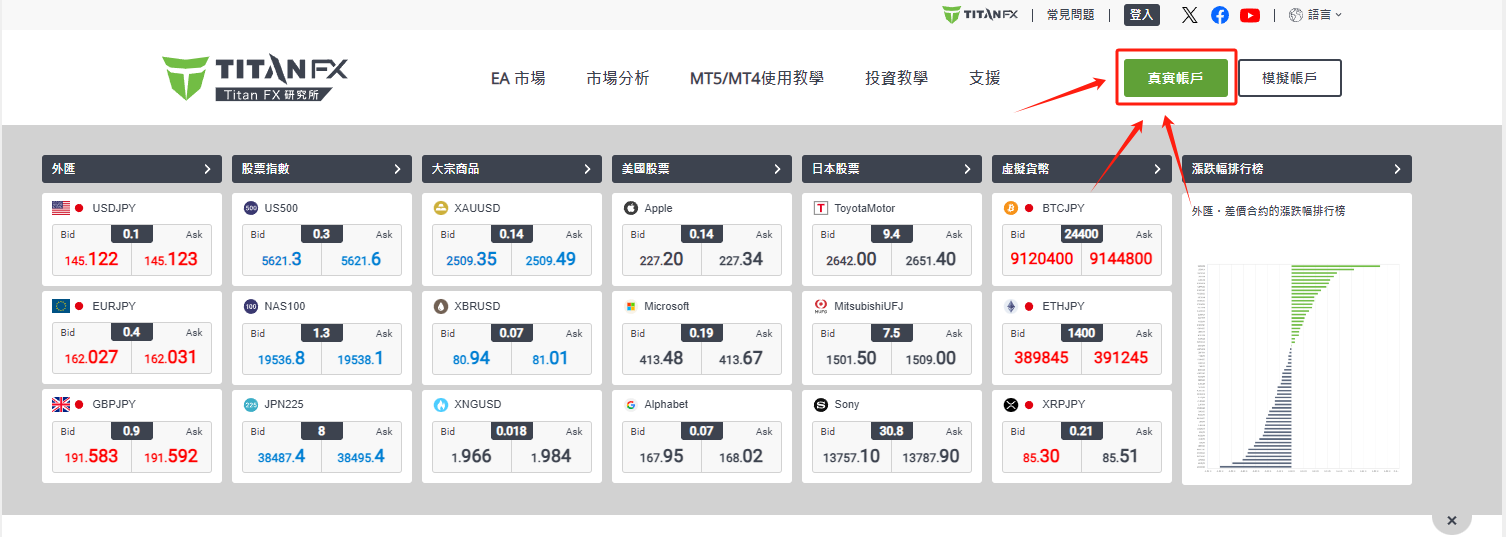The height and width of the screenshot is (537, 1506).
Task: Click the XRPJPY ripple icon
Action: [1010, 404]
